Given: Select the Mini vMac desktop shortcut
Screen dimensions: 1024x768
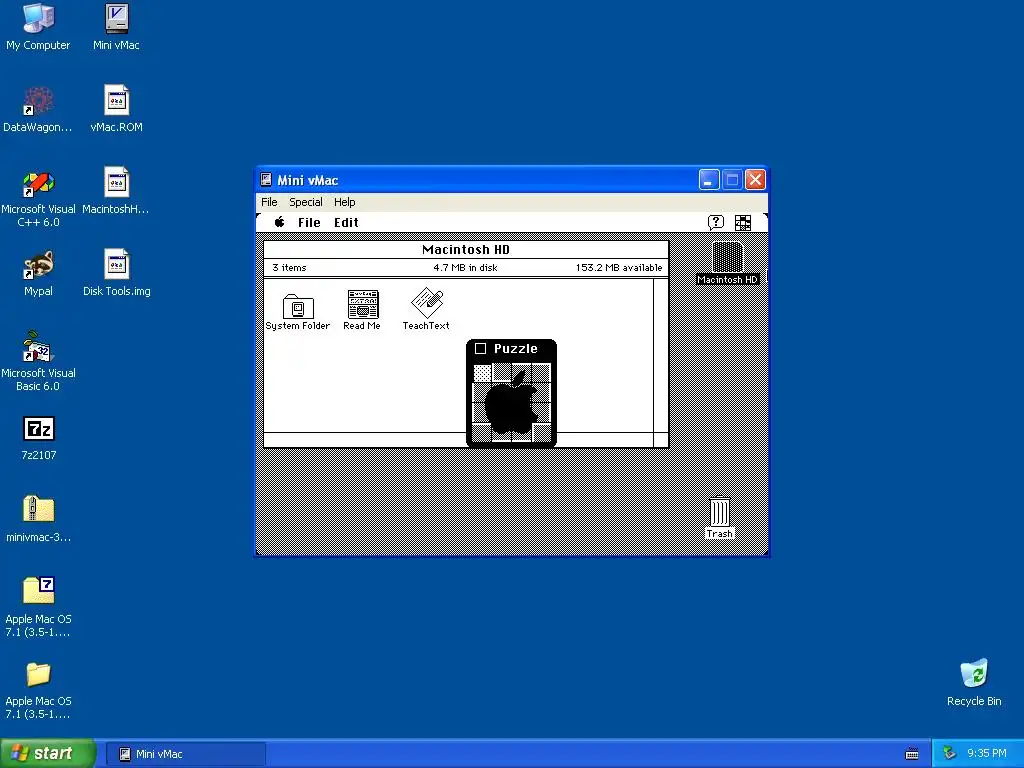Looking at the screenshot, I should (x=116, y=26).
